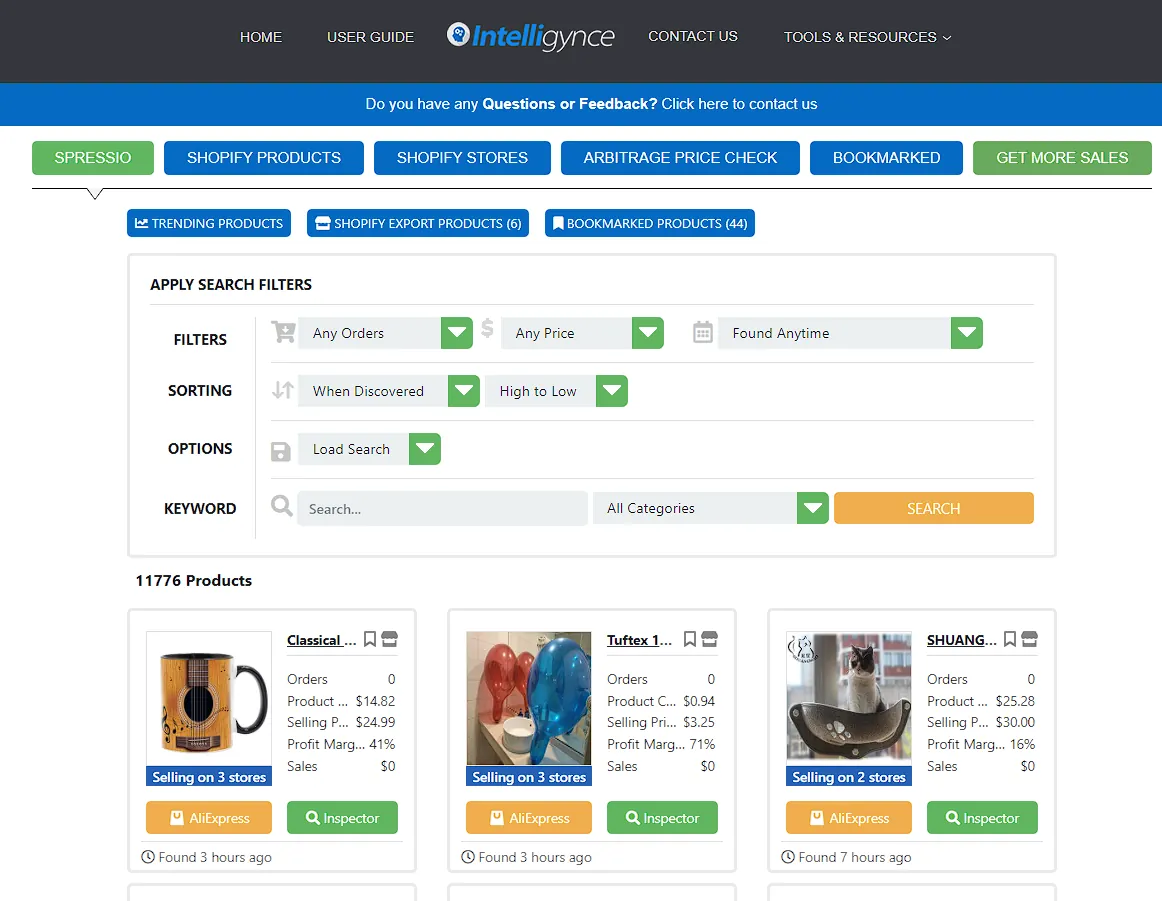Bookmark the SHUANG cat bed product
The height and width of the screenshot is (901, 1162).
point(1009,639)
